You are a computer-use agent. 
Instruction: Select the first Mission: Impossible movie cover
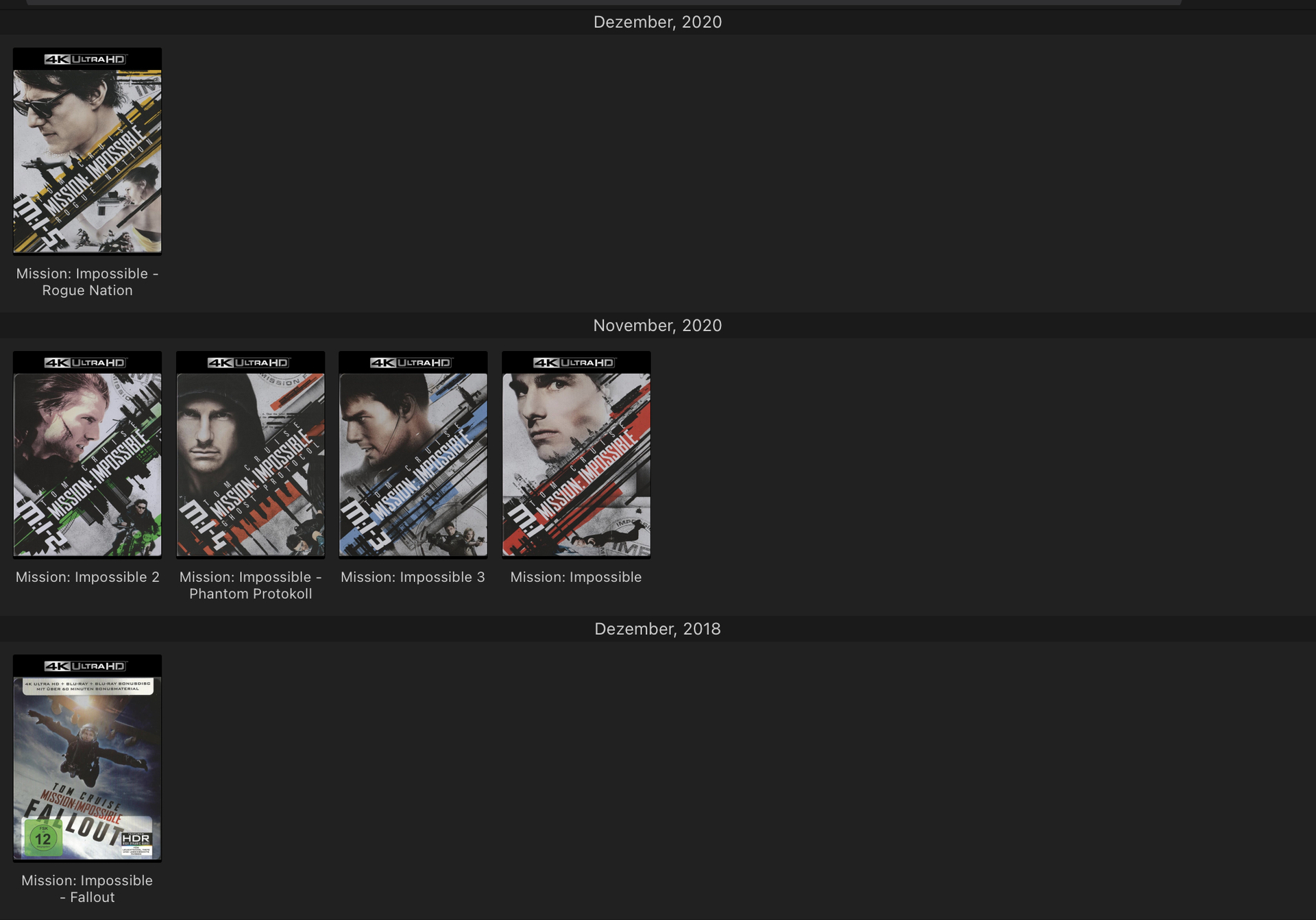tap(576, 455)
